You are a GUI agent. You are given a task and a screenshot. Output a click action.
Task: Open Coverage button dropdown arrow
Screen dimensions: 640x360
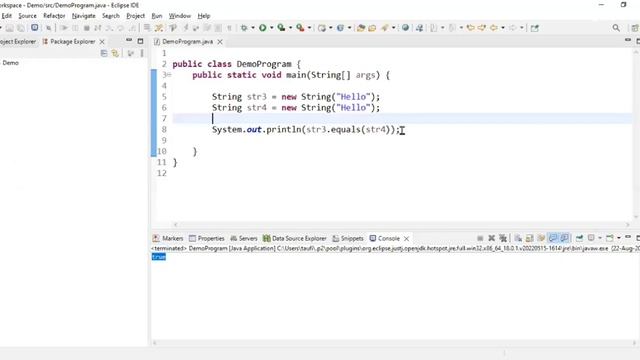[x=290, y=28]
